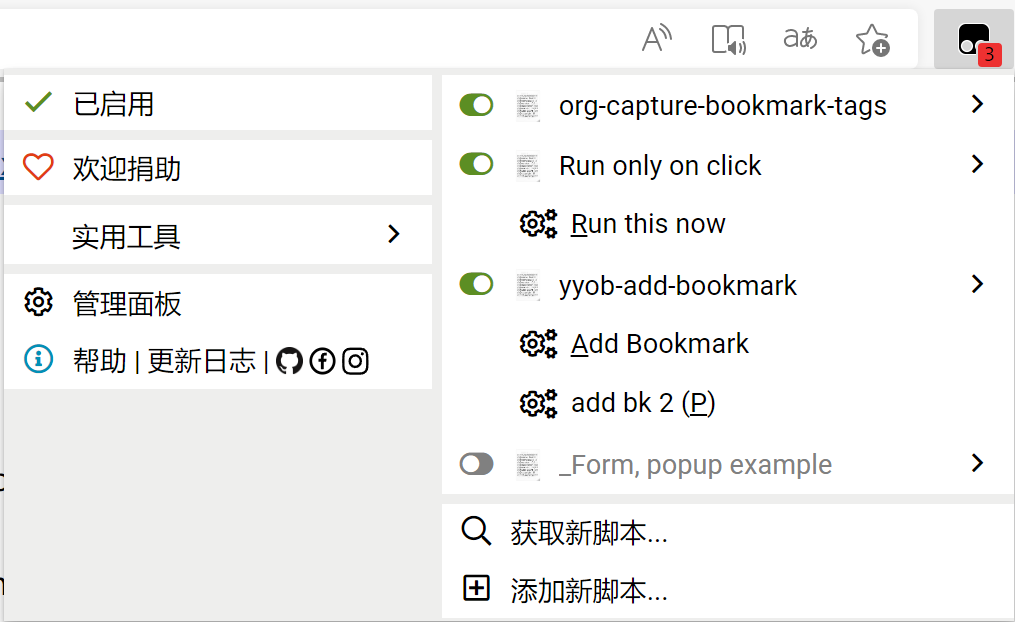The width and height of the screenshot is (1015, 622).
Task: Enable the _Form, popup example script
Action: click(x=476, y=464)
